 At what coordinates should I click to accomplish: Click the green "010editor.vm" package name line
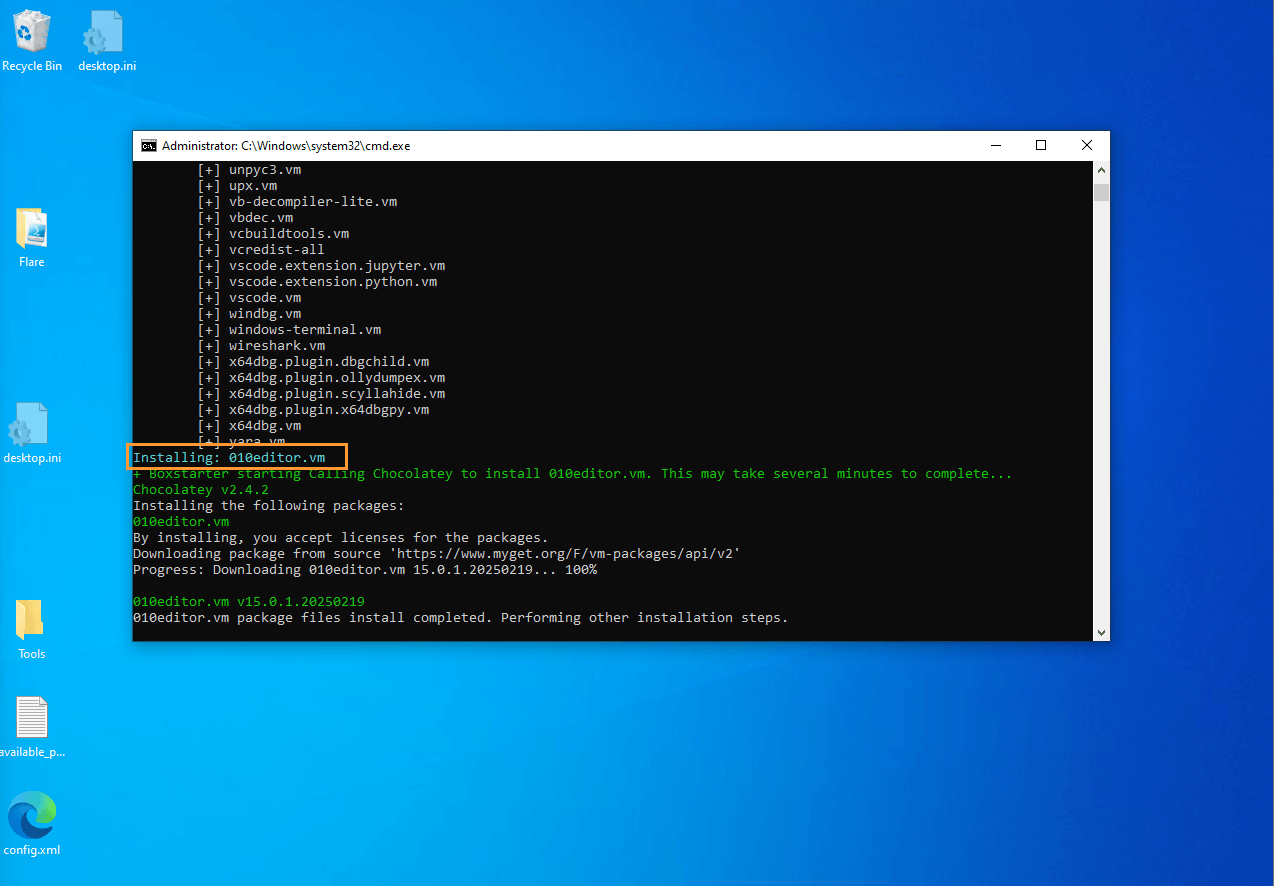181,522
